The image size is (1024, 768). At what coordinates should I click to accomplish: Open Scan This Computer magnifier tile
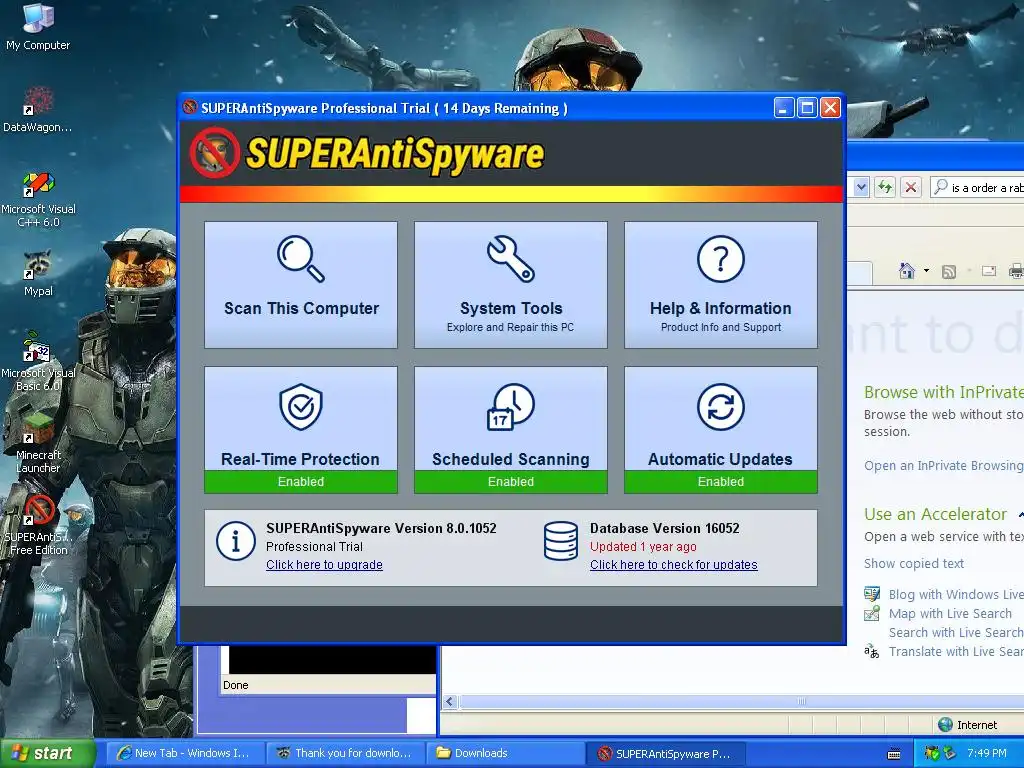pyautogui.click(x=300, y=284)
